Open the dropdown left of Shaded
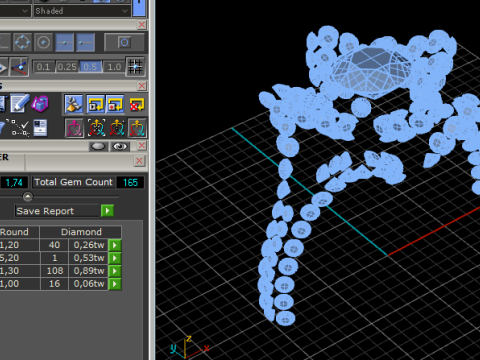 15,11
